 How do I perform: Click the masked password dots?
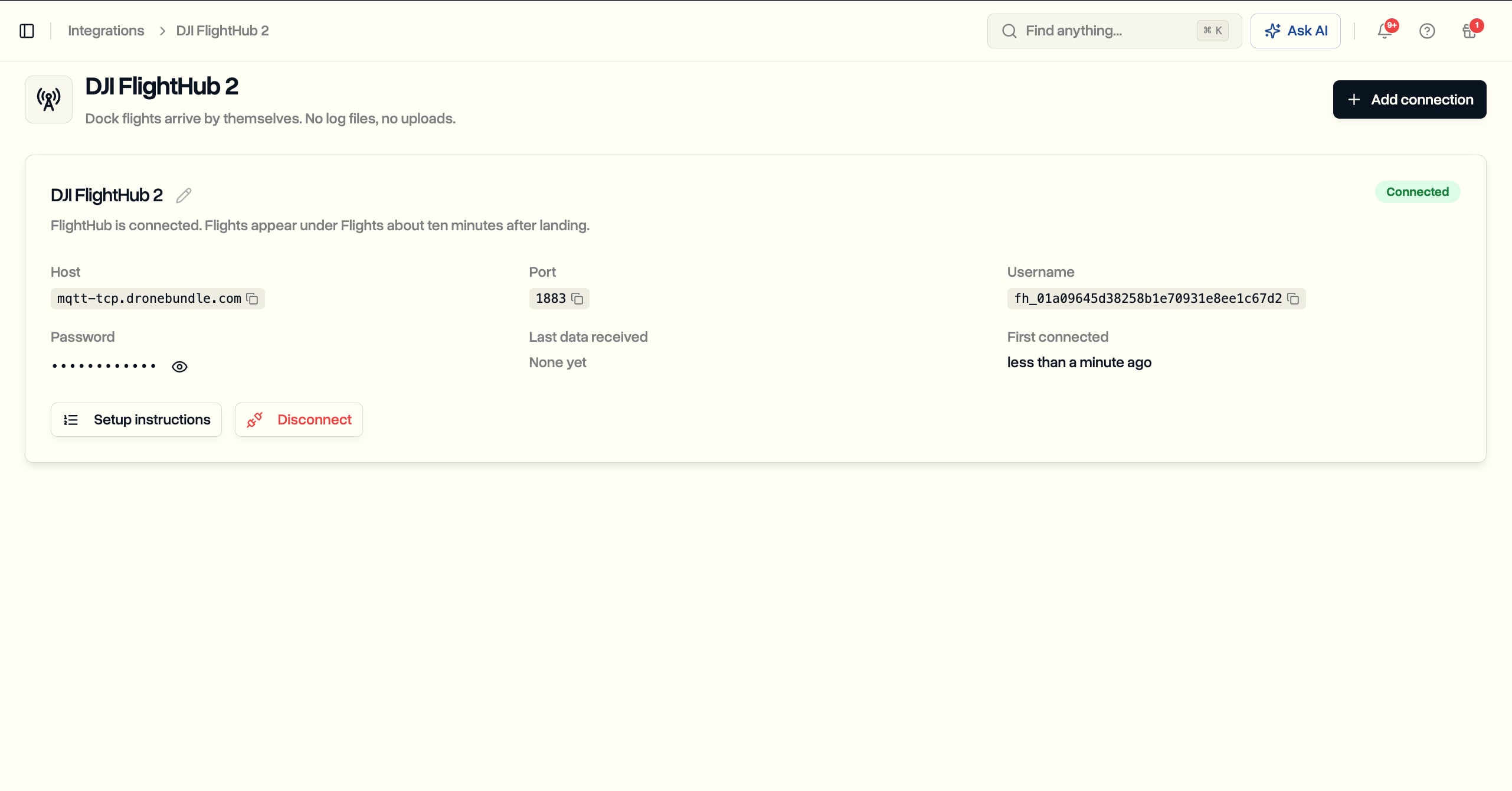coord(103,366)
